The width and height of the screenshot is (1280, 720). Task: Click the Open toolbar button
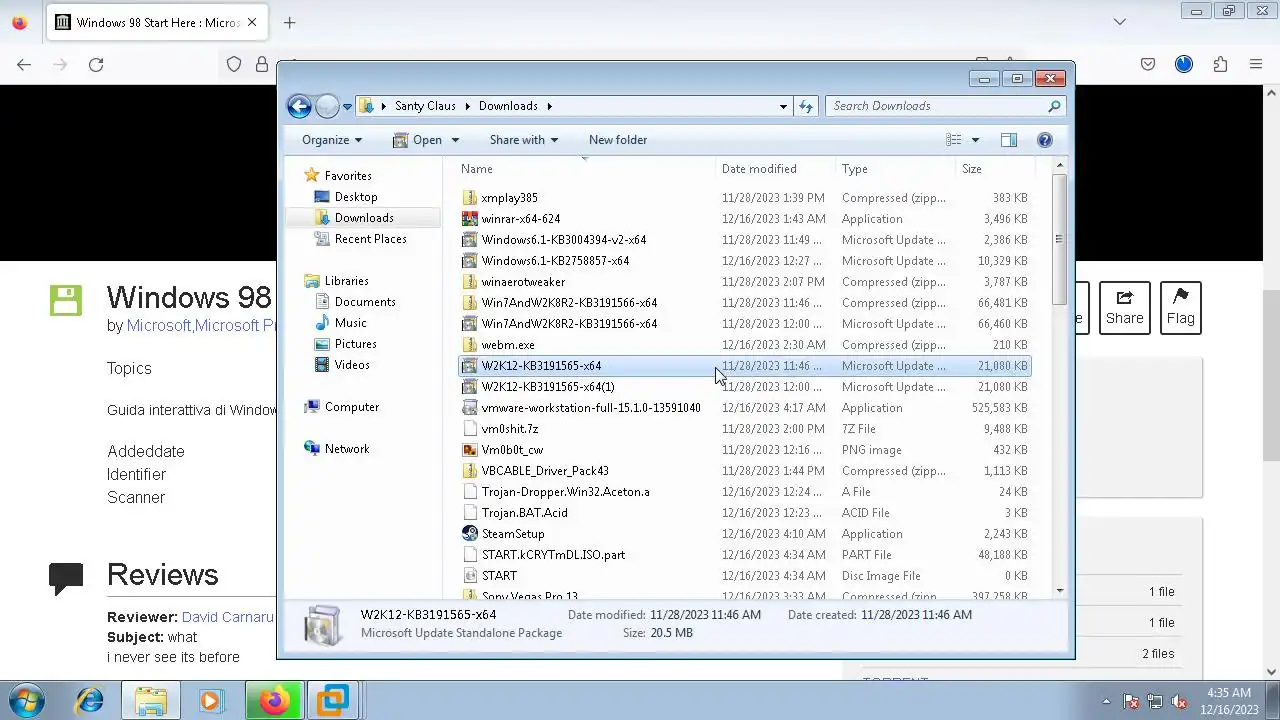tap(418, 140)
